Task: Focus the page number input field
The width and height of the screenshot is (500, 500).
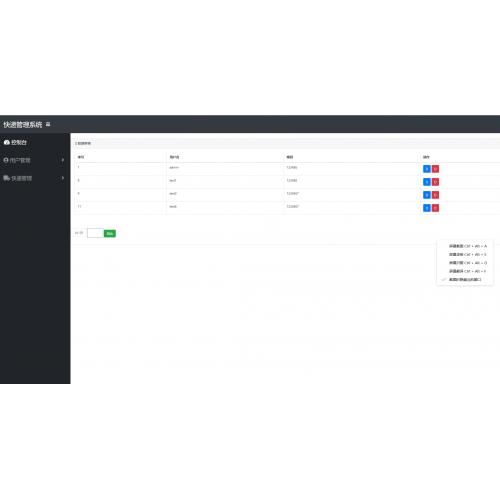Action: click(95, 233)
